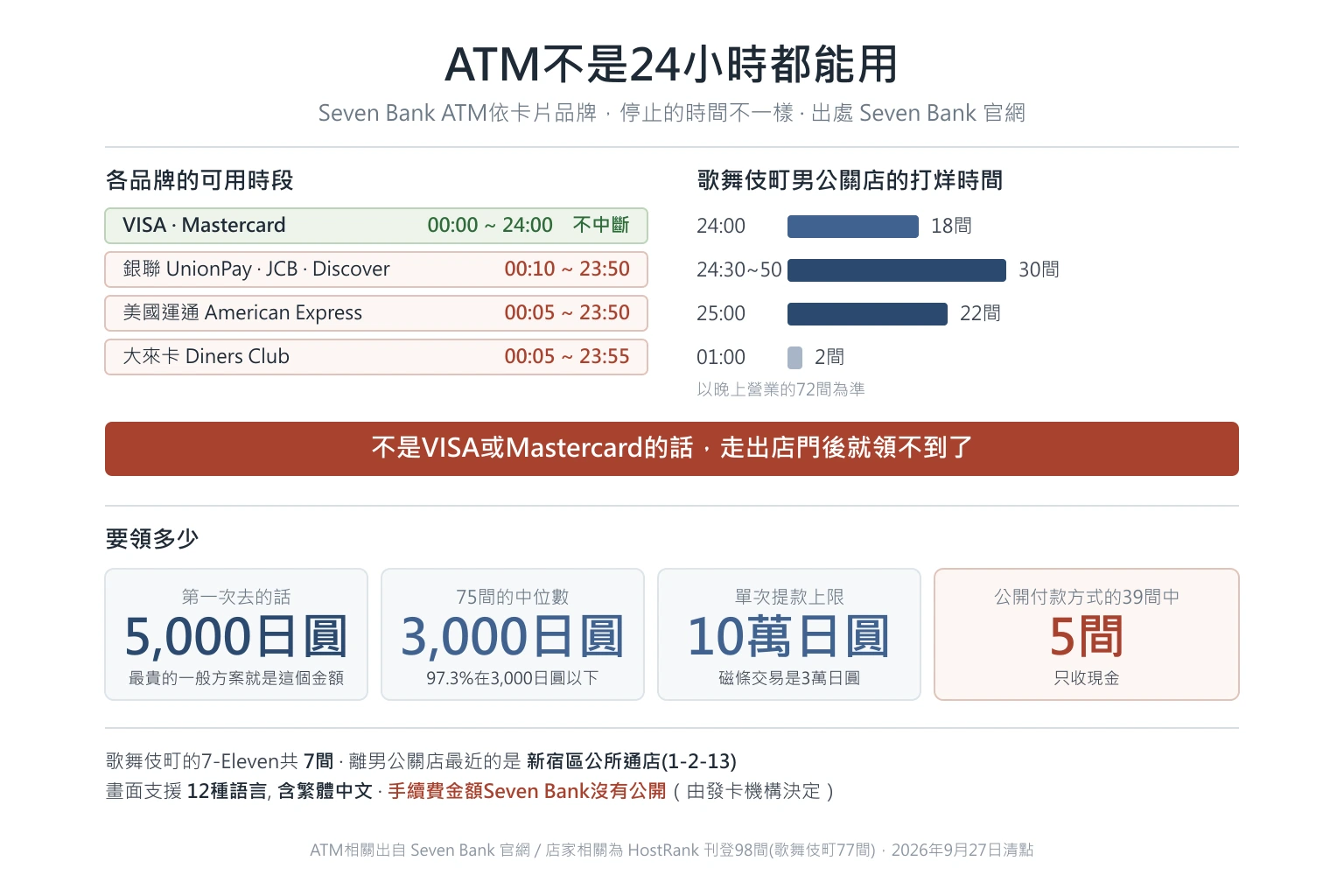Image resolution: width=1344 pixels, height=896 pixels.
Task: Click the "25:00" axis label
Action: coord(721,313)
